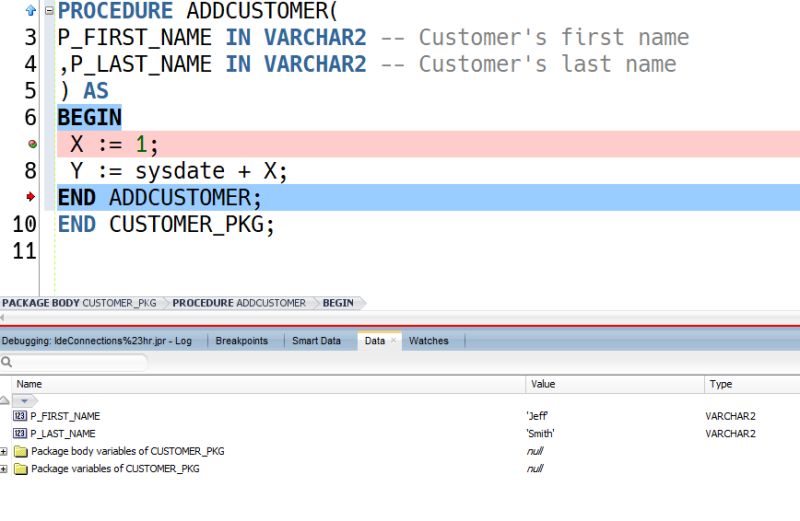Click line number 10 in the gutter
Image resolution: width=800 pixels, height=521 pixels.
point(24,224)
